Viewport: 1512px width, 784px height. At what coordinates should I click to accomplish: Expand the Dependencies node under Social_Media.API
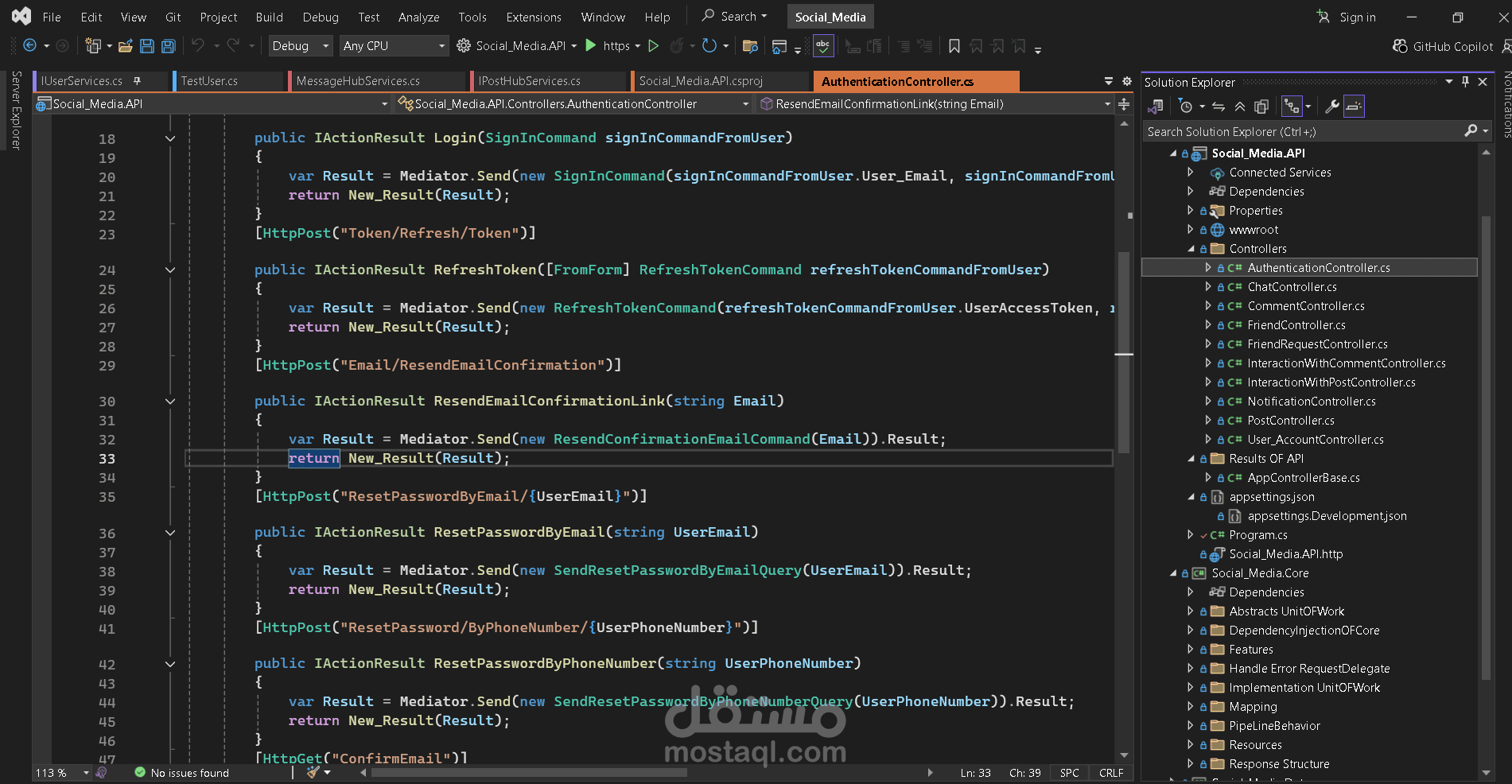(1191, 191)
